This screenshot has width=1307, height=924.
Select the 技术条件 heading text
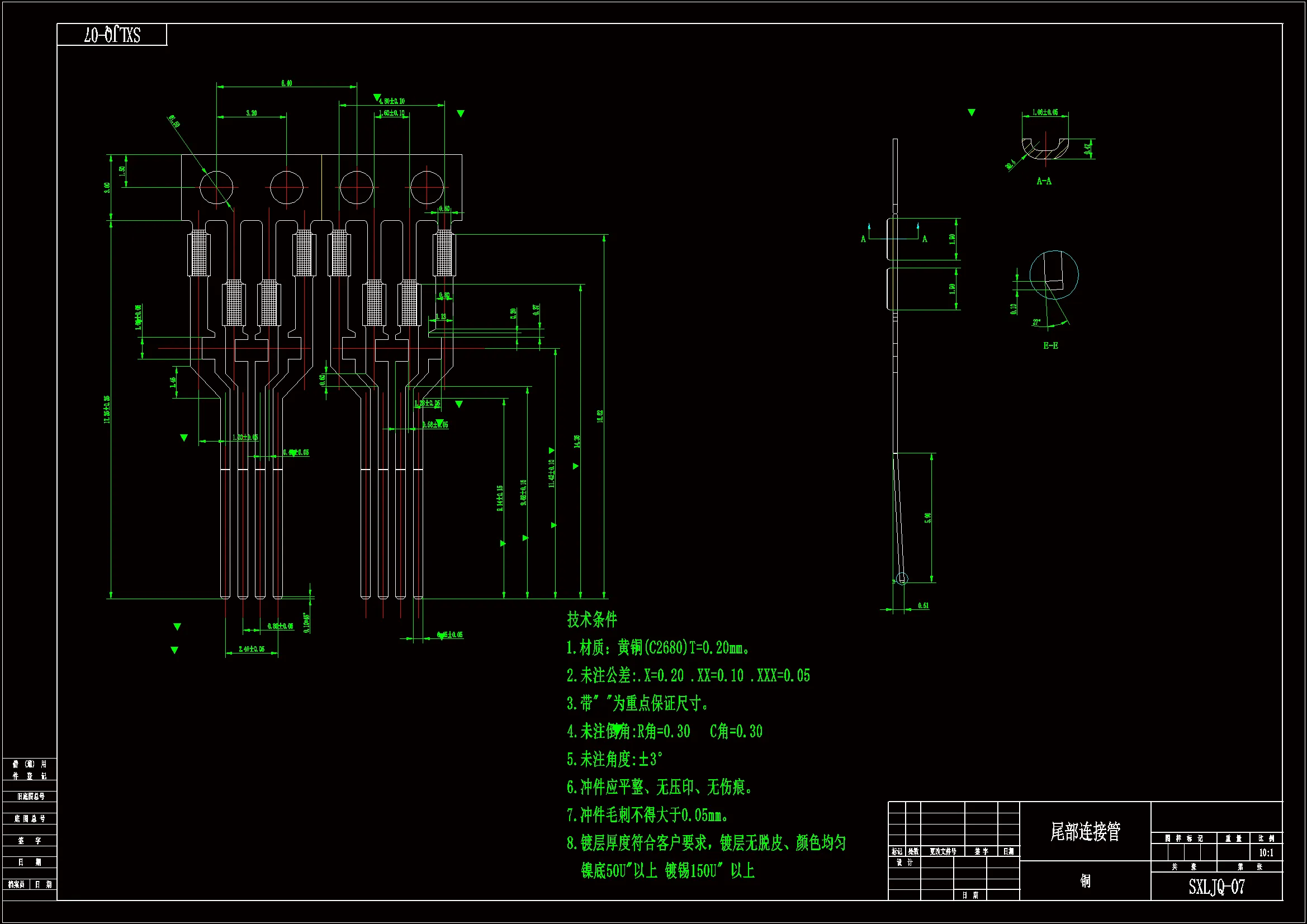[x=592, y=619]
